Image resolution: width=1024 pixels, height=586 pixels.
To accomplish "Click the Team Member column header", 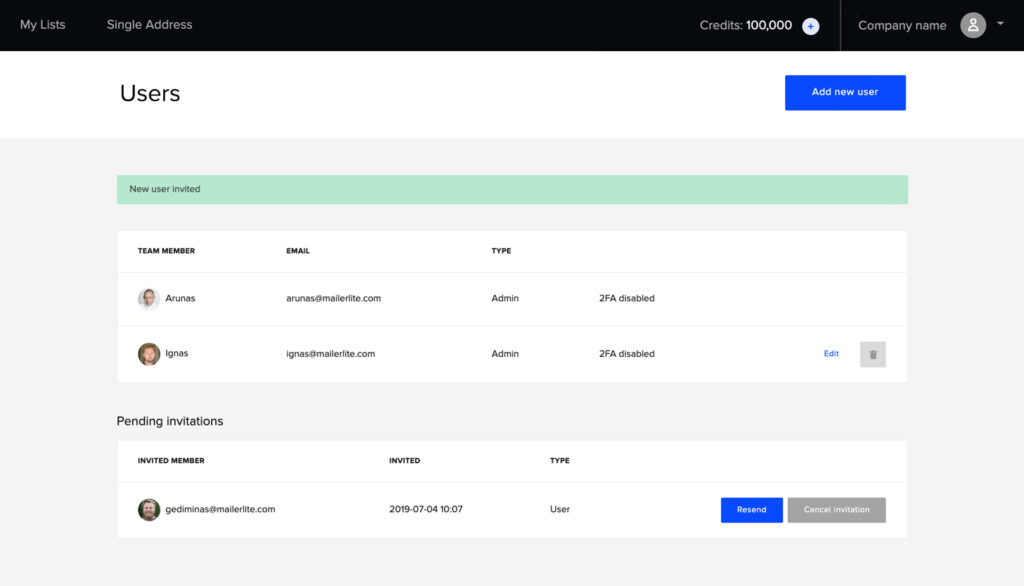I will tap(166, 251).
